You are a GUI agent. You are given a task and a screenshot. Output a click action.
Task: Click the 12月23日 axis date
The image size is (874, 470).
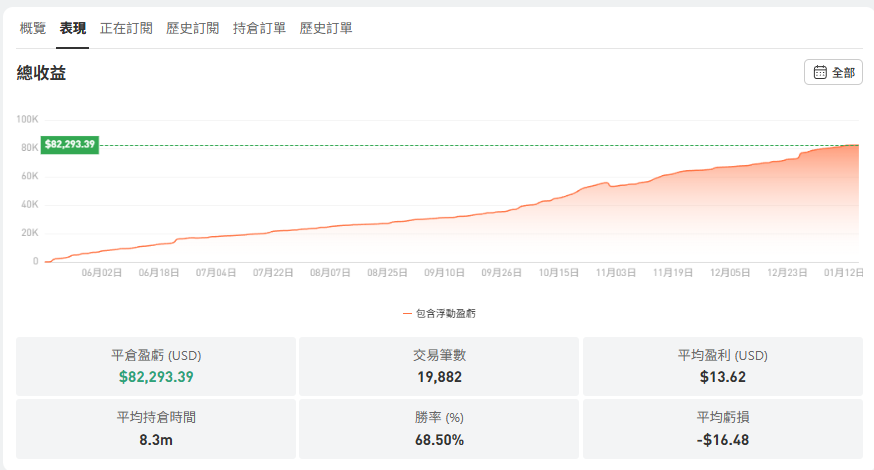[x=787, y=273]
